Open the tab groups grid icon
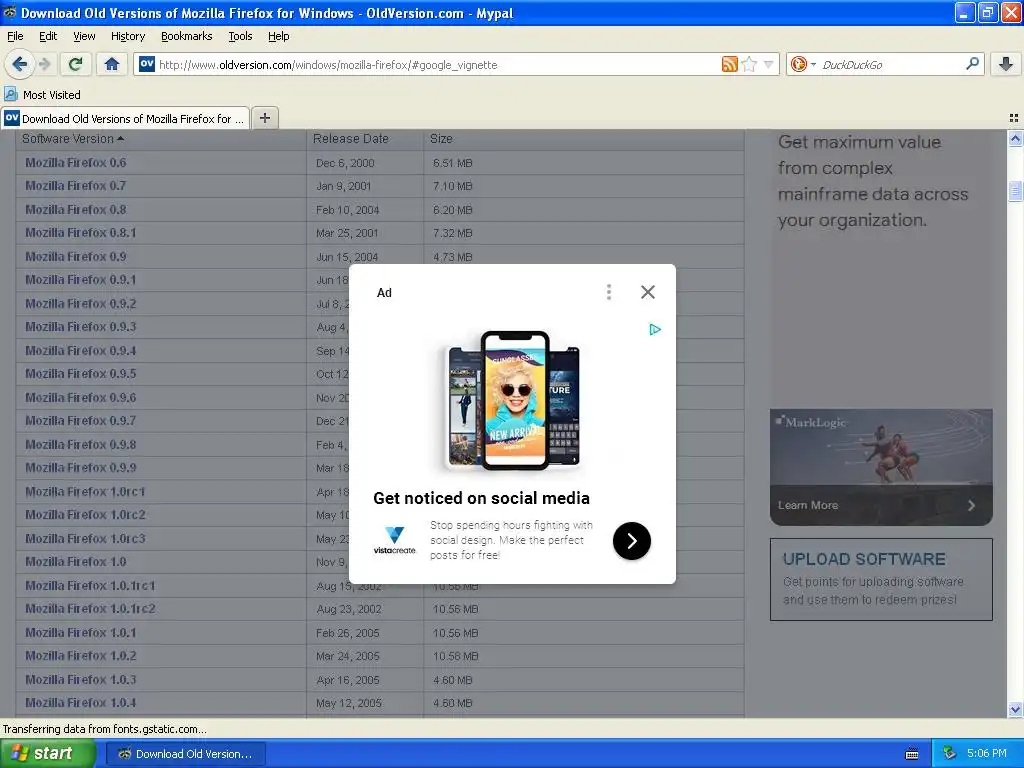1024x768 pixels. (1014, 118)
